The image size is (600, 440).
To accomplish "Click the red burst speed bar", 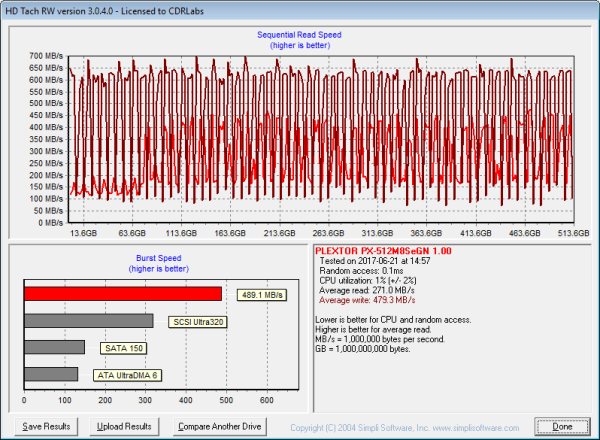I will click(122, 294).
